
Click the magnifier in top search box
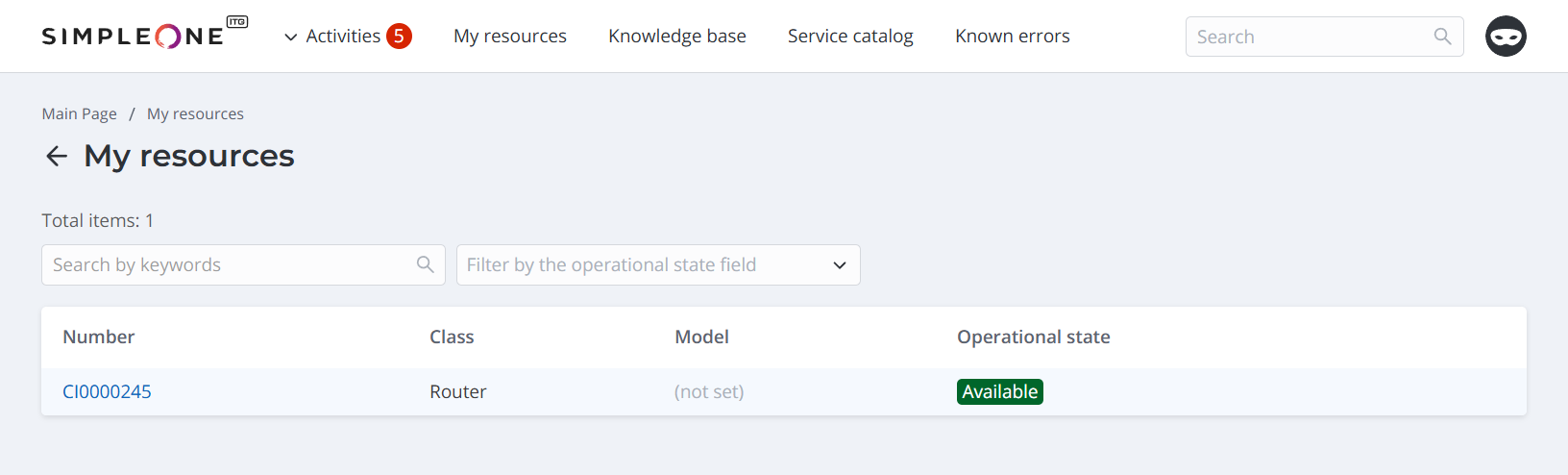pyautogui.click(x=1442, y=37)
